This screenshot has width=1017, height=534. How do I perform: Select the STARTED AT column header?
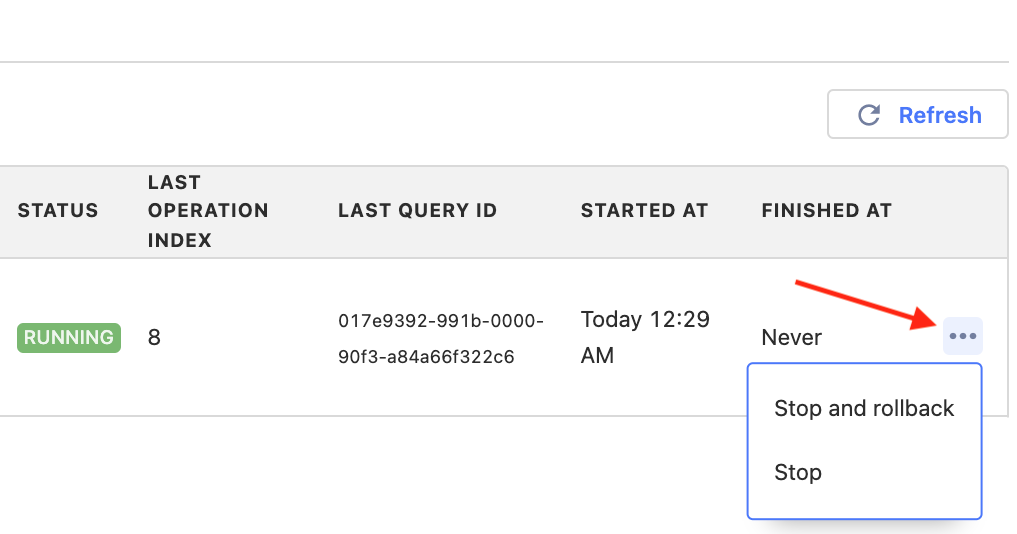pos(644,211)
